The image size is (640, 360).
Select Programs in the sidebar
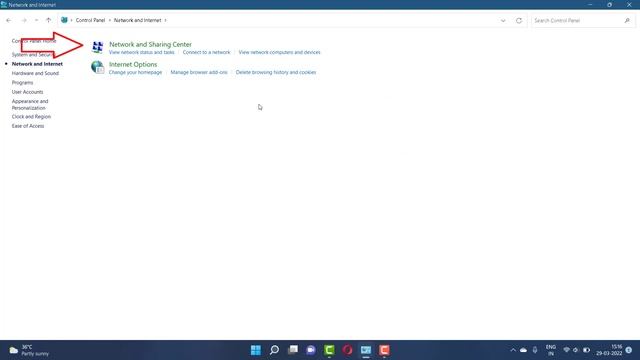click(x=22, y=83)
